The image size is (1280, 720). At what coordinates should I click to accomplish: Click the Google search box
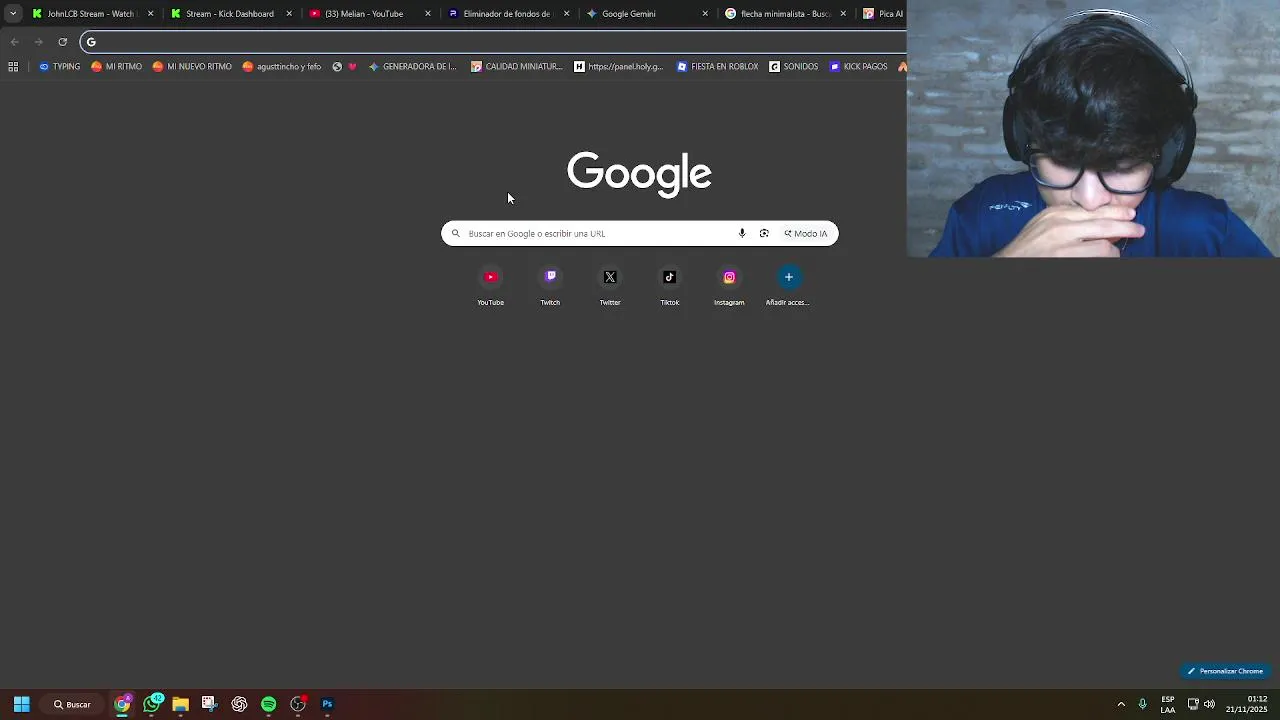639,233
